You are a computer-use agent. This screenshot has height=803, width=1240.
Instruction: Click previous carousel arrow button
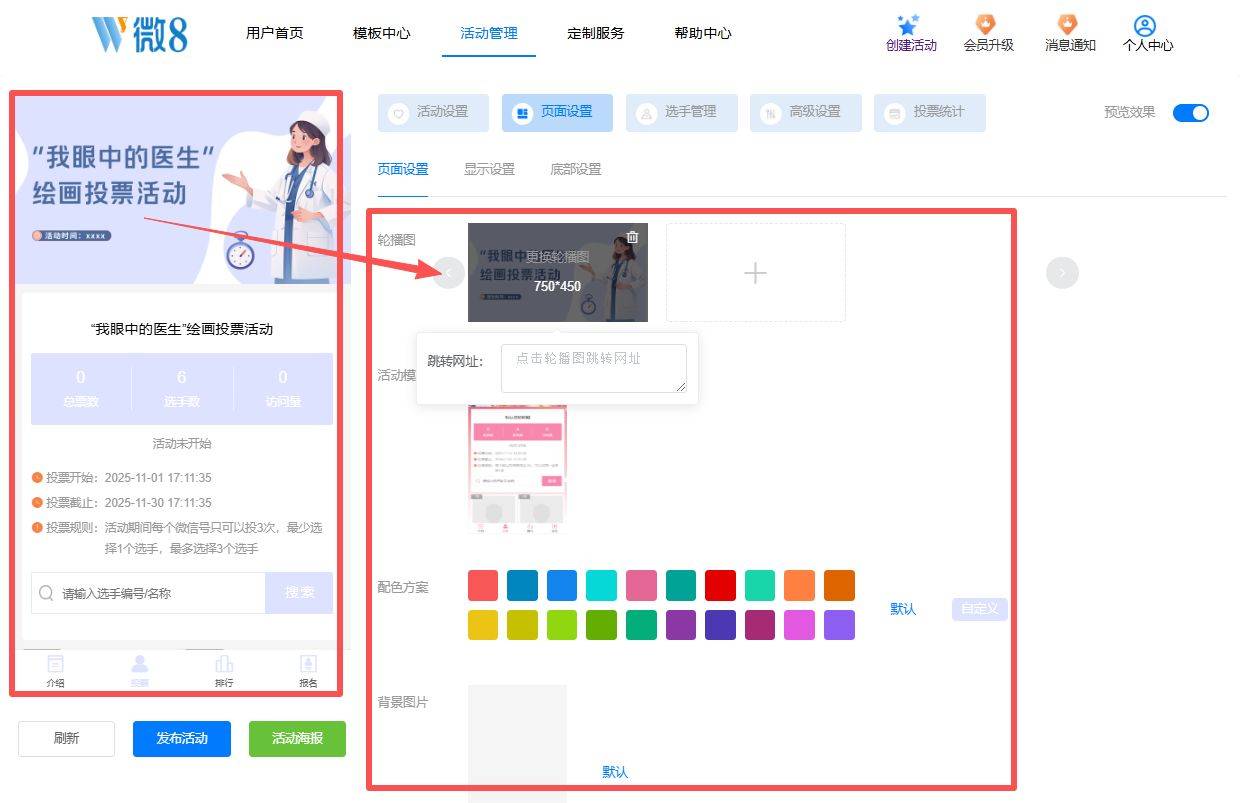449,272
